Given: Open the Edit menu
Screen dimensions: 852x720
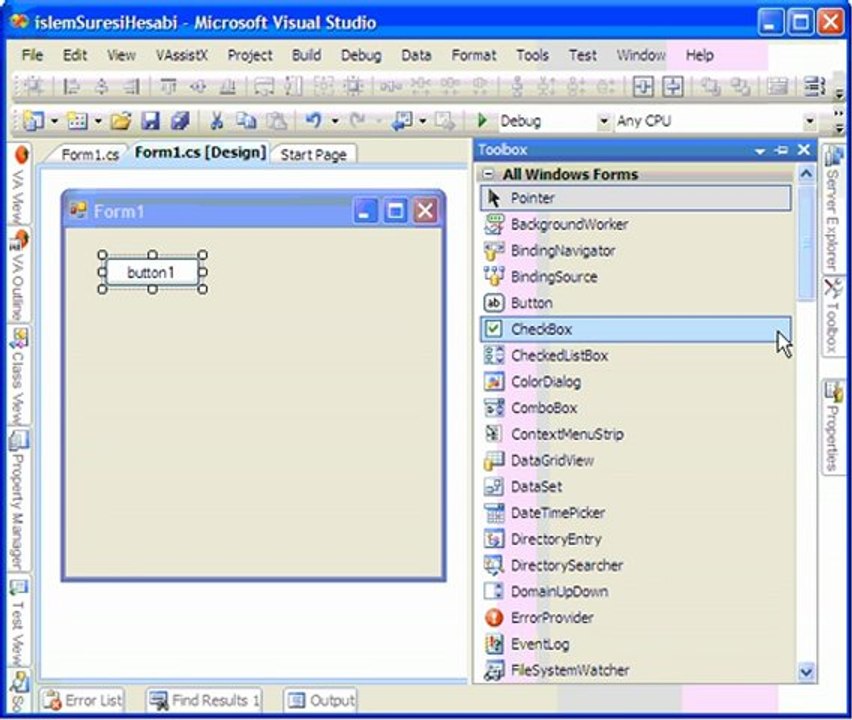Looking at the screenshot, I should [75, 55].
